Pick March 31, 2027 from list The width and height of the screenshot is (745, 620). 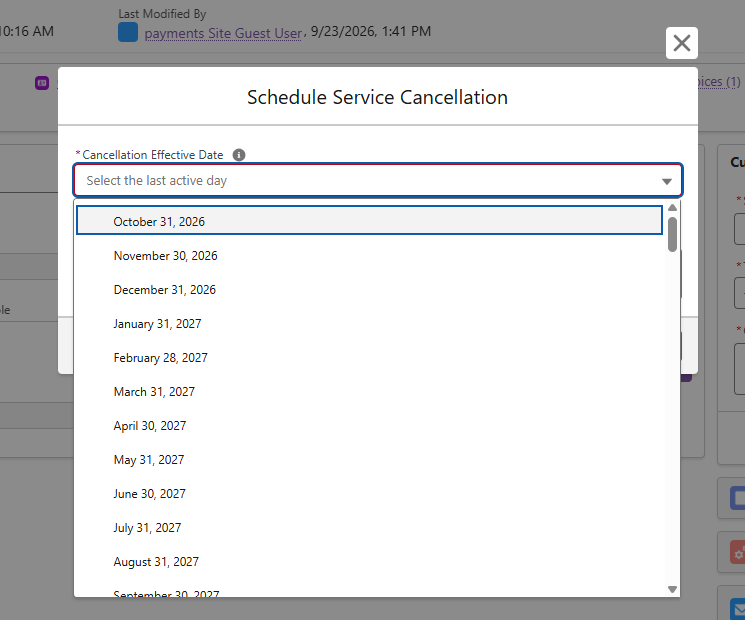[x=369, y=392]
